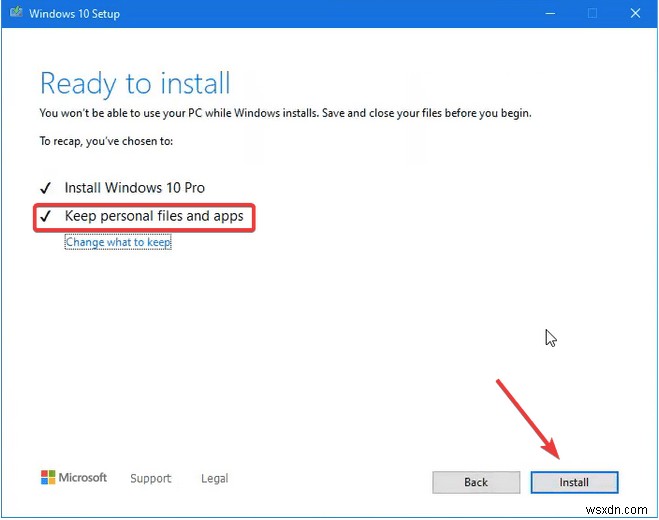
Task: Click the 'To recap, you've chosen to:' line
Action: coord(106,141)
